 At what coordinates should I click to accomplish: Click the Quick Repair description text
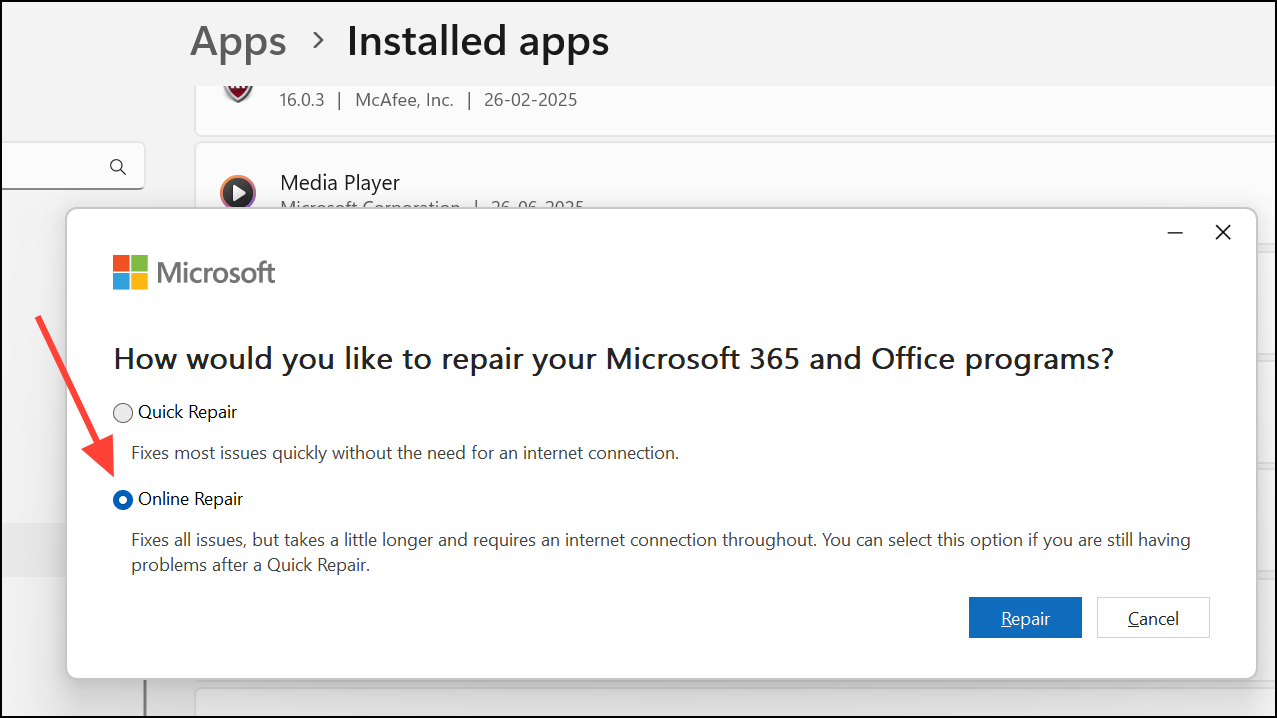pos(405,453)
